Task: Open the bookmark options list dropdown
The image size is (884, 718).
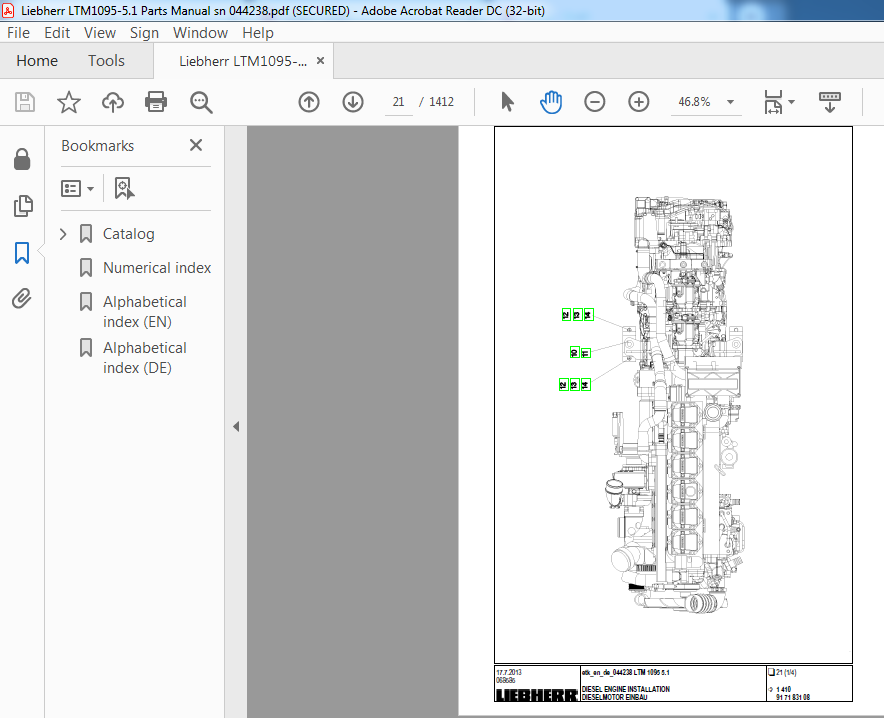Action: tap(77, 188)
